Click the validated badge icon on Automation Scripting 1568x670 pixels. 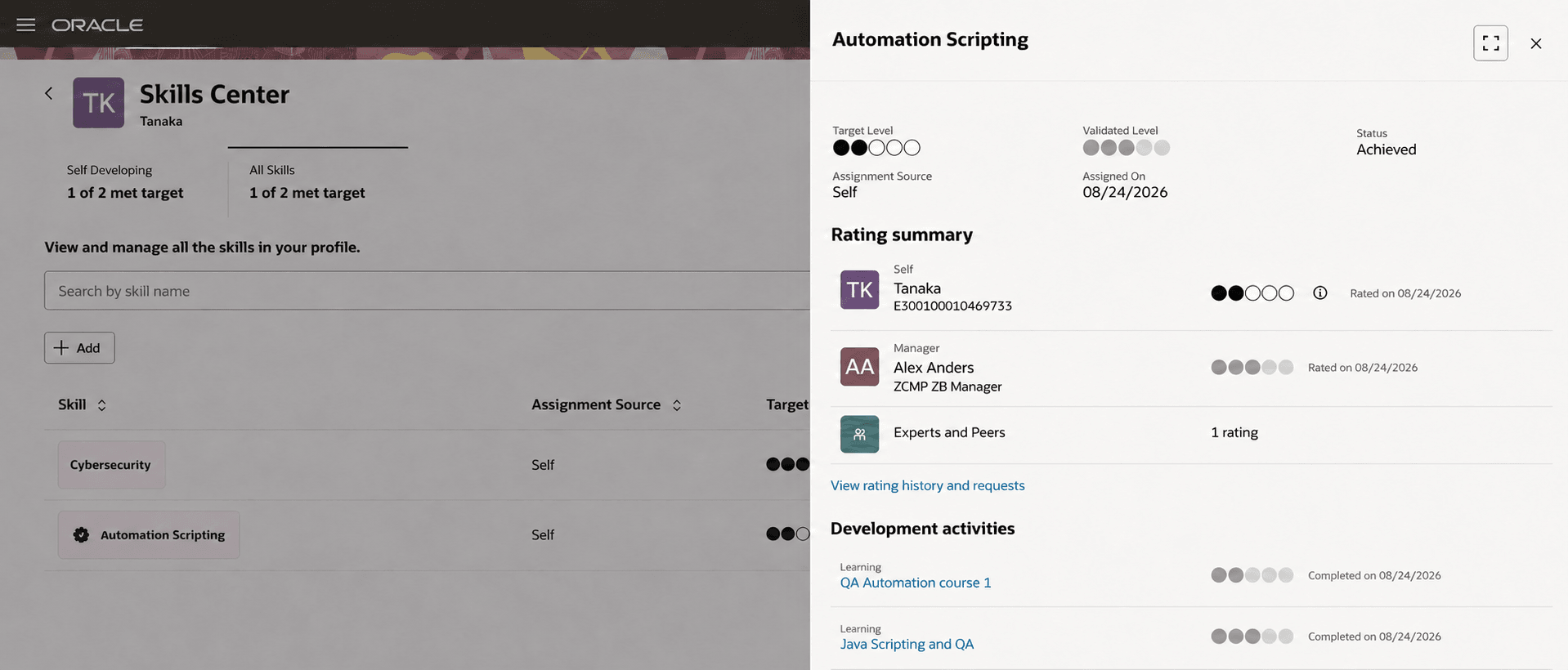(x=81, y=534)
